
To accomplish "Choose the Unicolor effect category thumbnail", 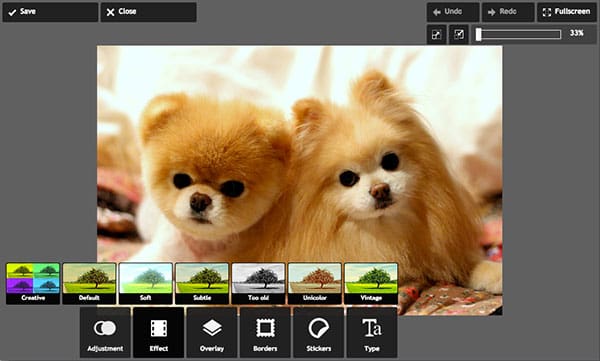I will tap(315, 283).
